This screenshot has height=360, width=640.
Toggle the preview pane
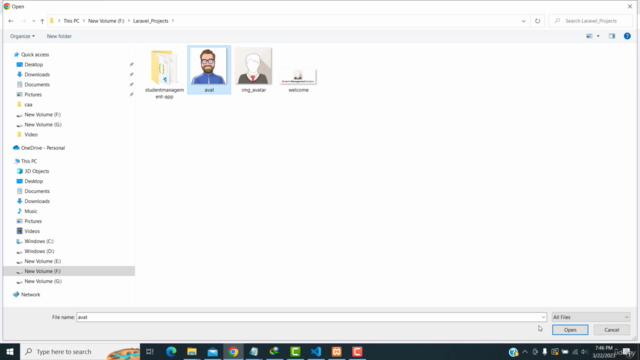[612, 36]
